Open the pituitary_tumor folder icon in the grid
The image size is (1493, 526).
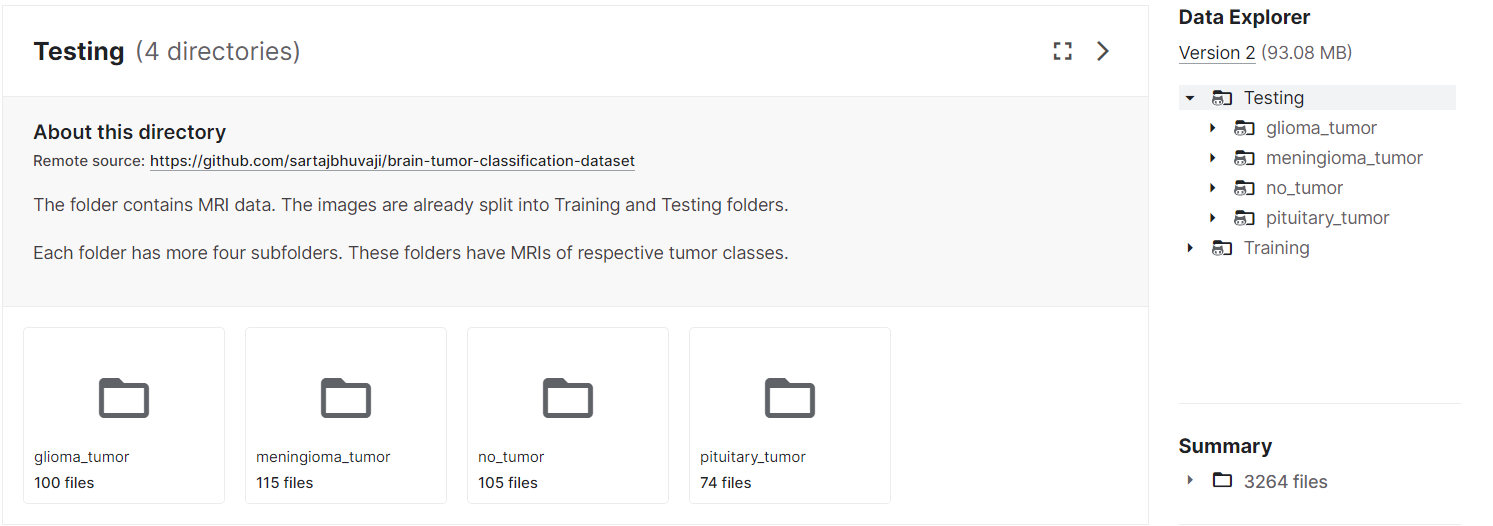[x=790, y=398]
